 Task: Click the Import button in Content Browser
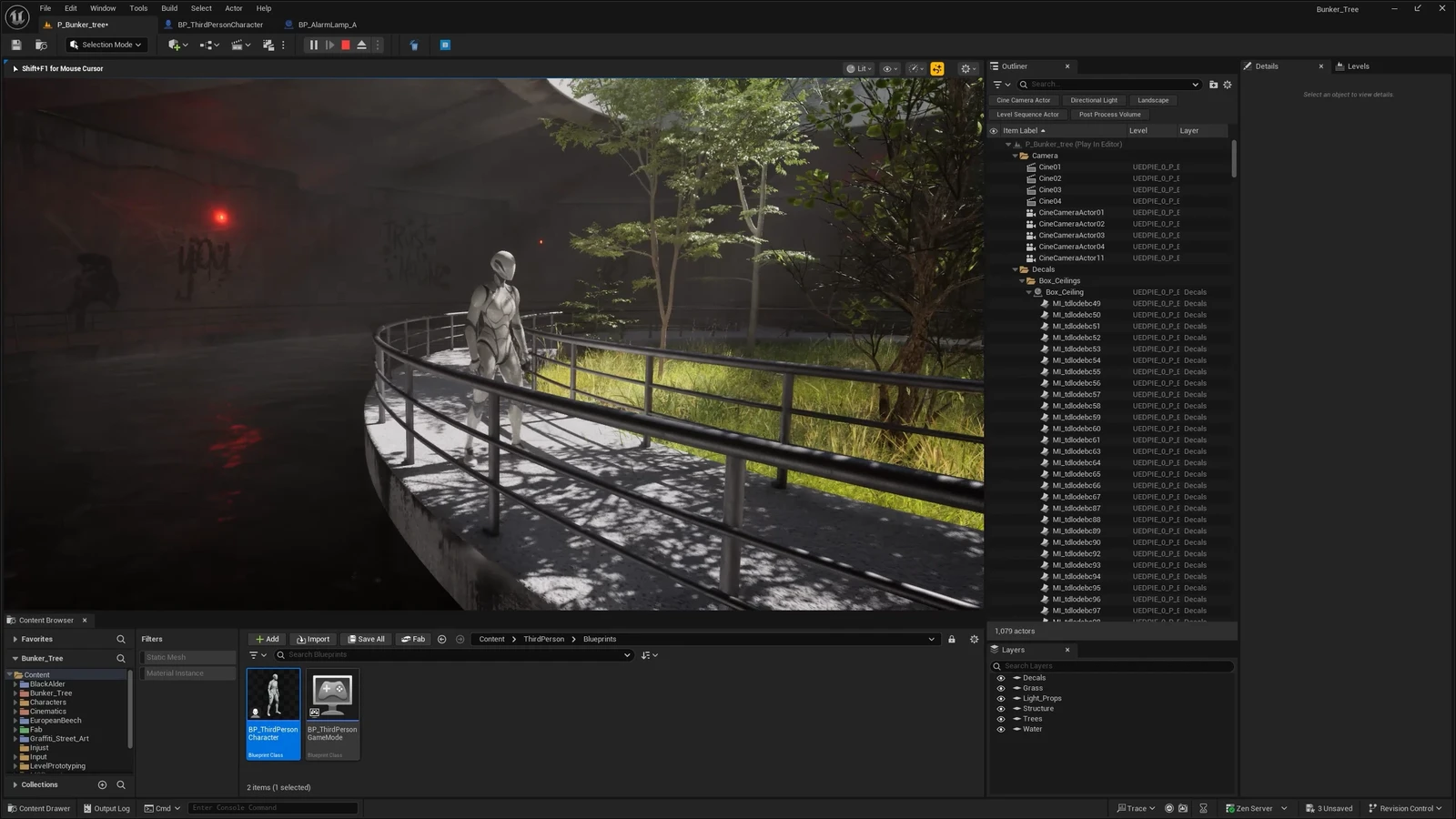[x=313, y=639]
